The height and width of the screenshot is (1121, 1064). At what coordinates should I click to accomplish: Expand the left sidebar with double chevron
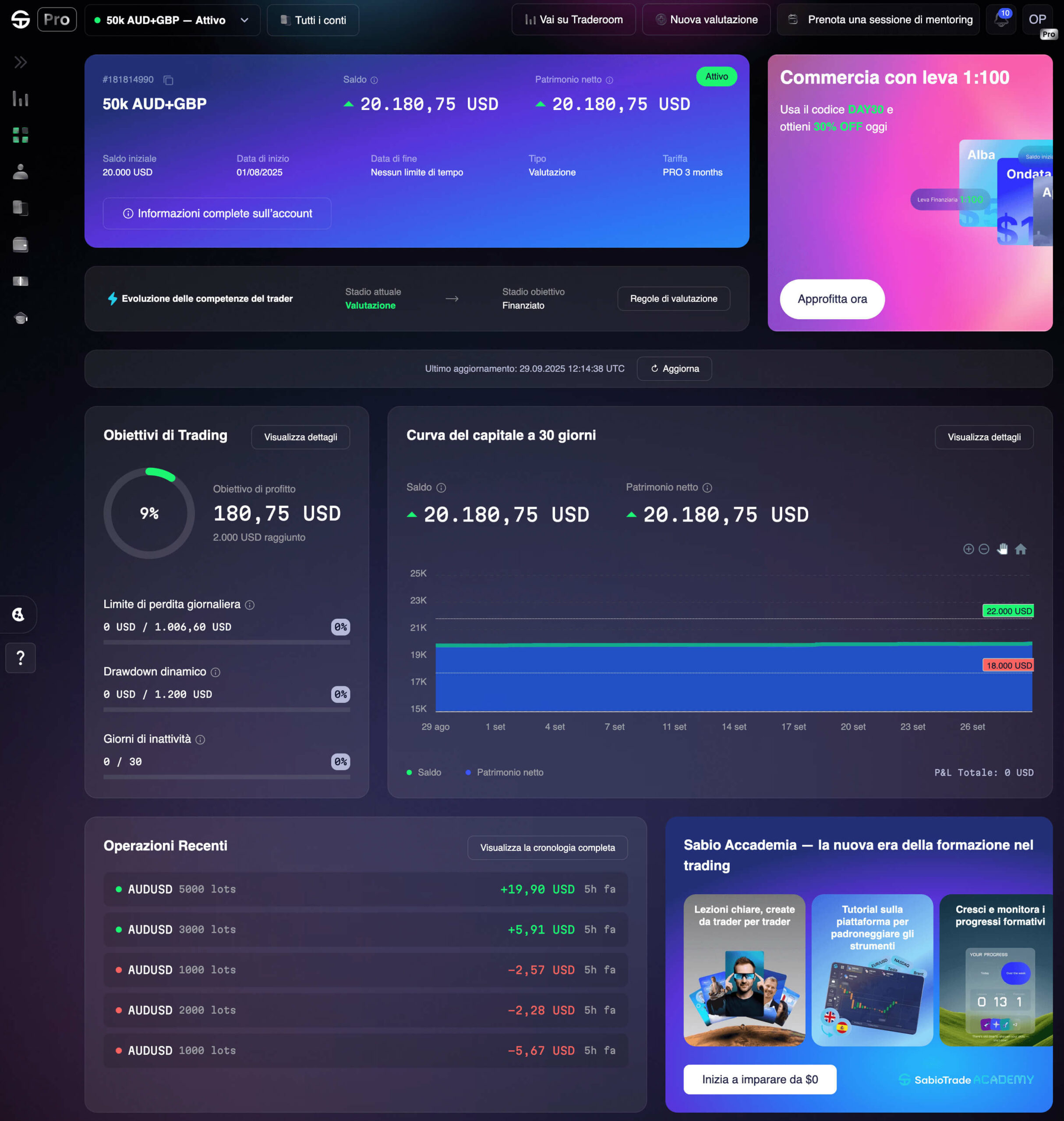point(21,62)
